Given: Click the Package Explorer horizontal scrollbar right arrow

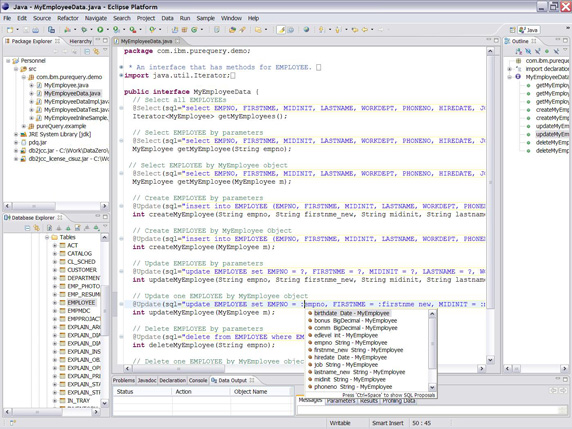Looking at the screenshot, I should coord(104,206).
